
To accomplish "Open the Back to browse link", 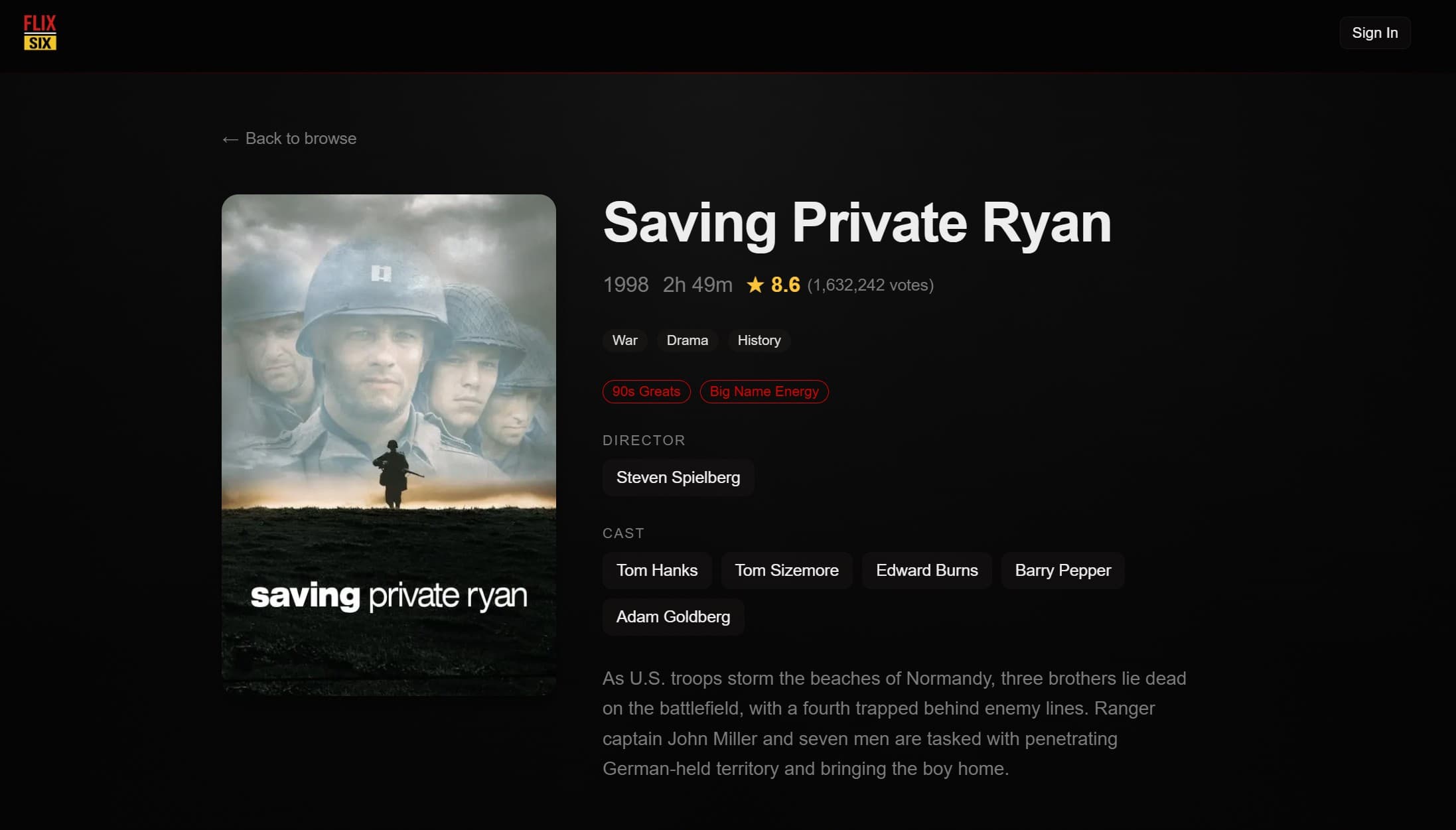I will click(301, 139).
